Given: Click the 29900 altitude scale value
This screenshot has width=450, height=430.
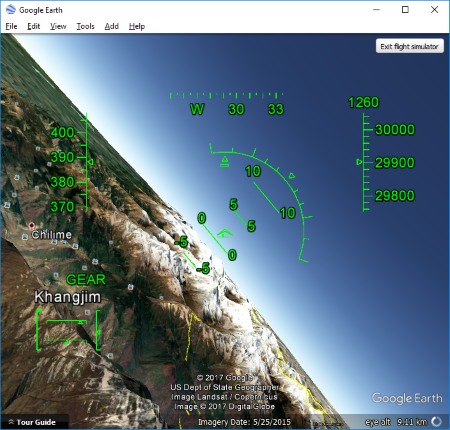Looking at the screenshot, I should [x=395, y=163].
